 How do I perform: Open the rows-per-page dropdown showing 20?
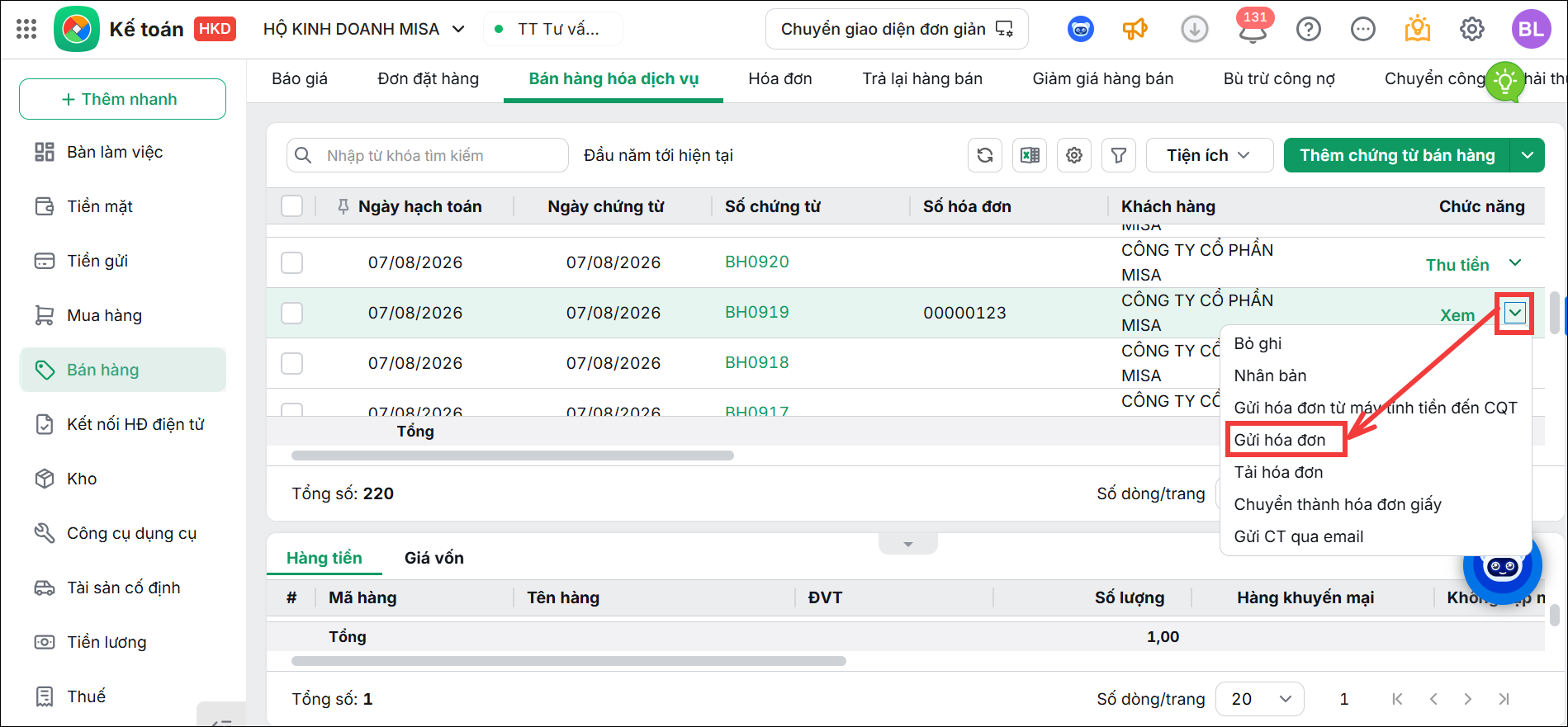(1260, 699)
